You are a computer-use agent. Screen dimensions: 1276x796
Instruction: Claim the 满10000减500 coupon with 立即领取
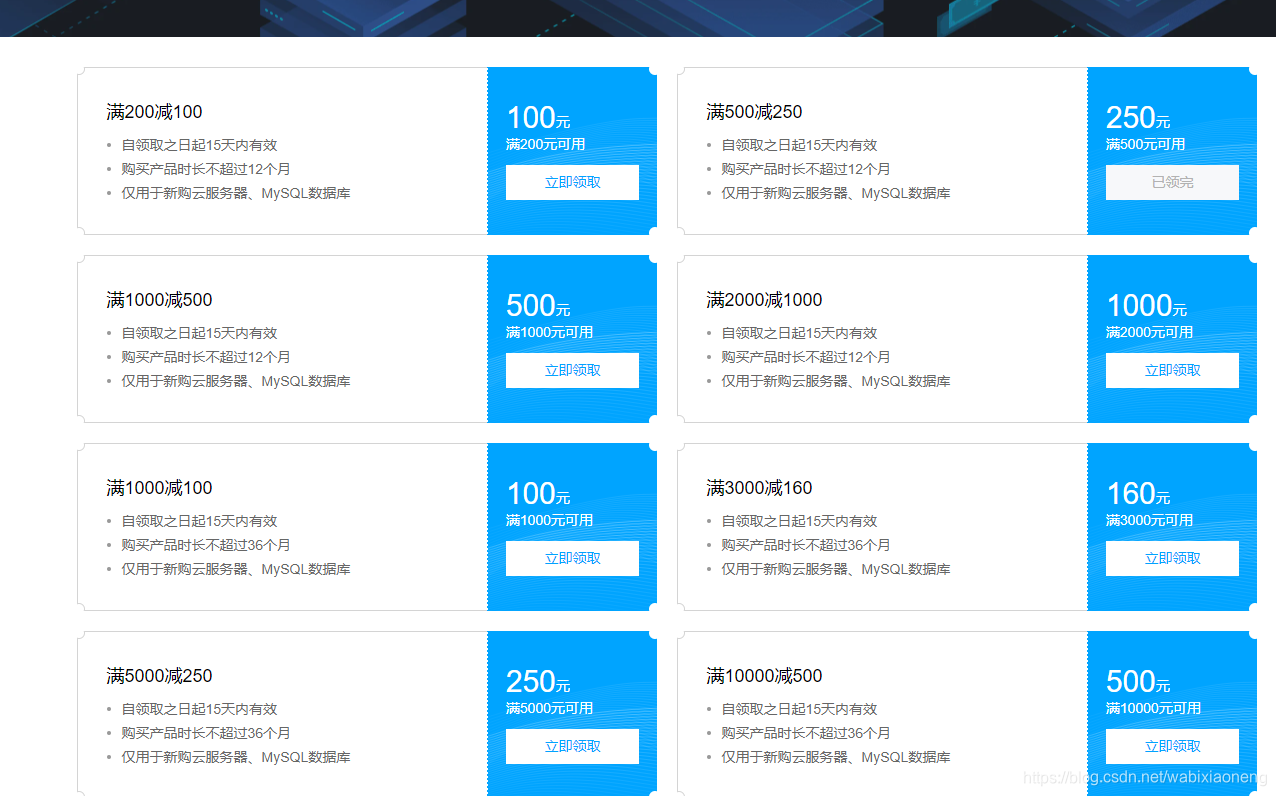(x=1172, y=746)
